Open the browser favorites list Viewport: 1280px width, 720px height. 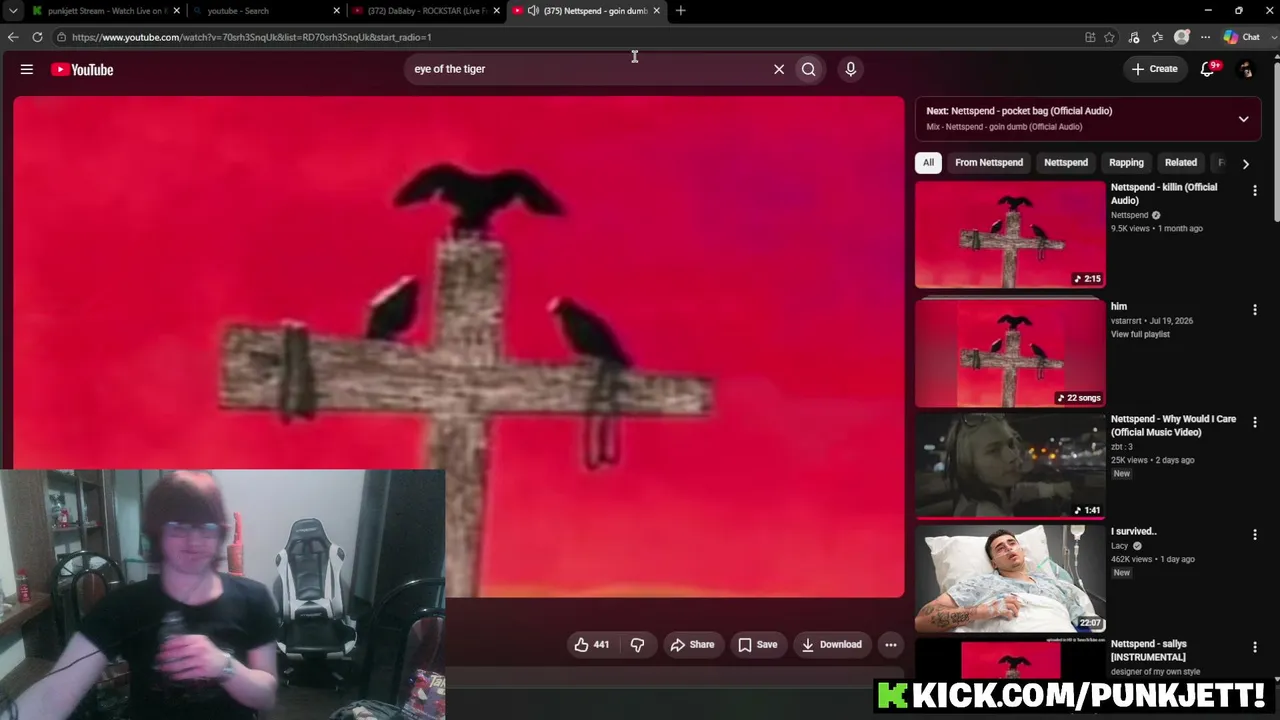pyautogui.click(x=1157, y=37)
